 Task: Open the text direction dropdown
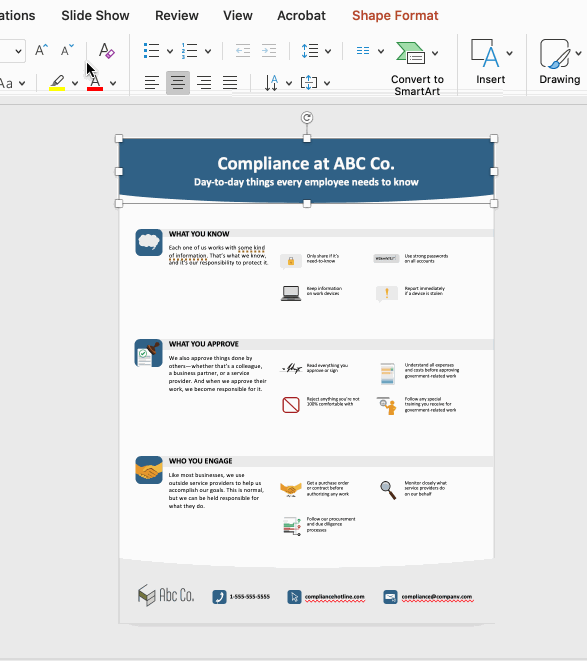[289, 83]
